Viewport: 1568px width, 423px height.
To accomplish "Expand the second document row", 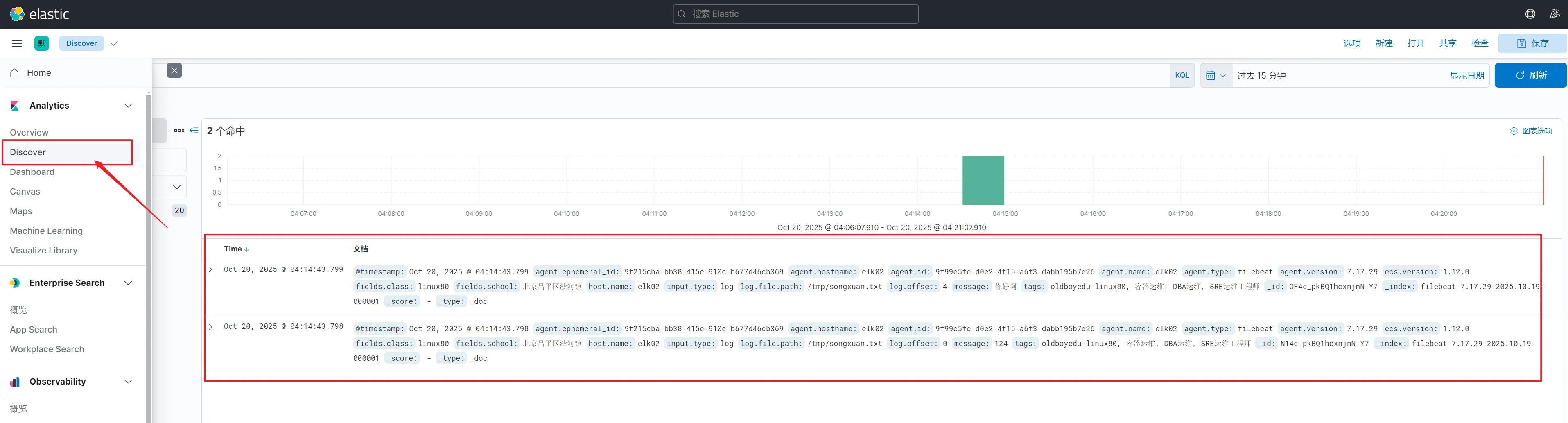I will [210, 327].
